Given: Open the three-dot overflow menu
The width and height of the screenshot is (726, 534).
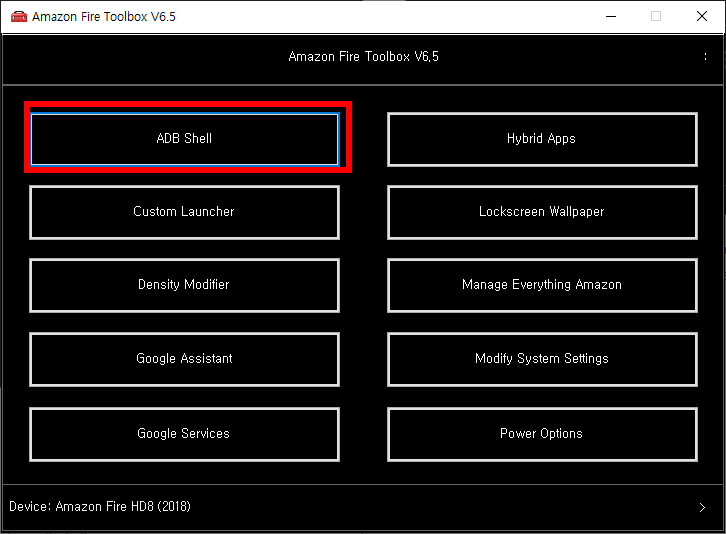Looking at the screenshot, I should click(705, 57).
